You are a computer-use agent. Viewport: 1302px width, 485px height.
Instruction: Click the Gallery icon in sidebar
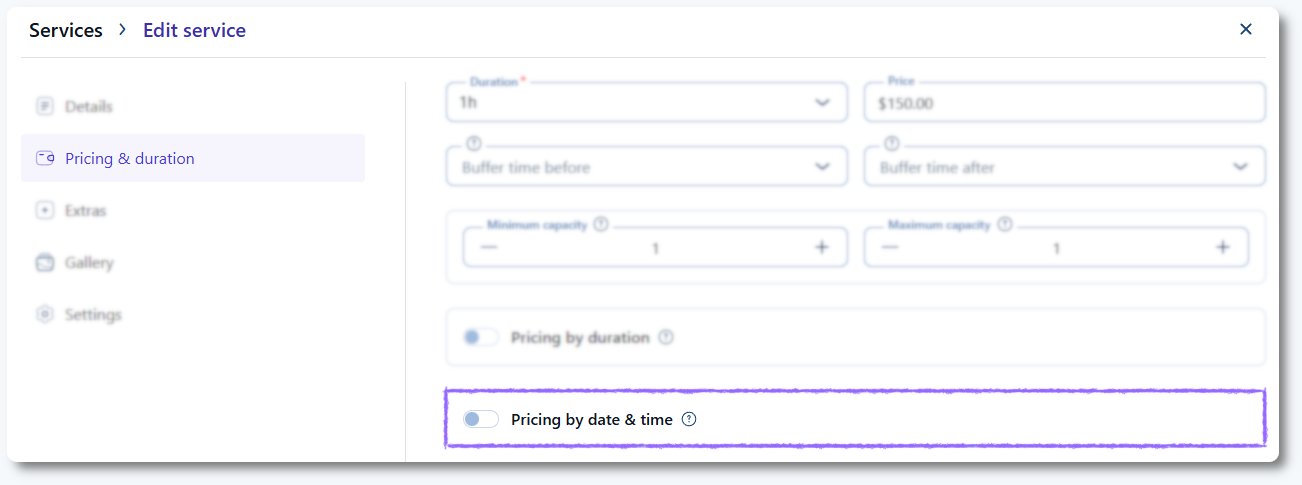44,263
